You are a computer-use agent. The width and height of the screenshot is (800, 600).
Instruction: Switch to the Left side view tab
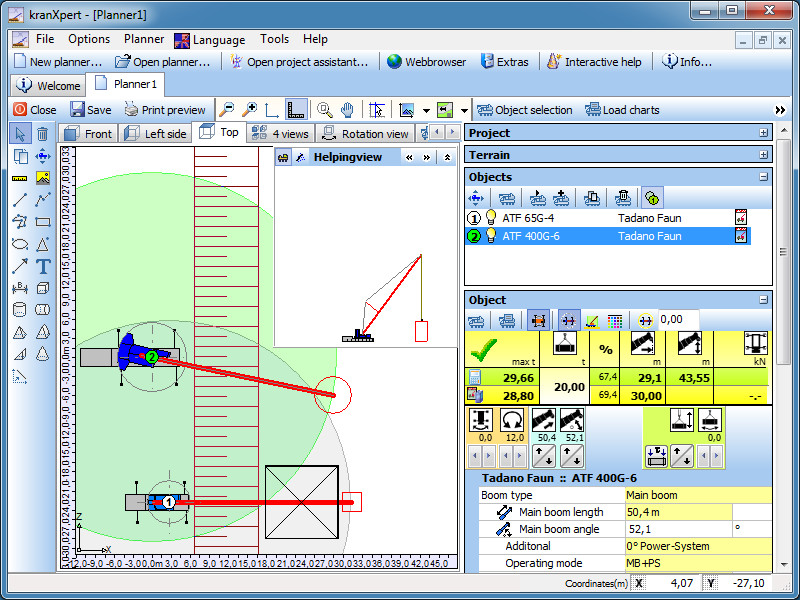coord(157,133)
